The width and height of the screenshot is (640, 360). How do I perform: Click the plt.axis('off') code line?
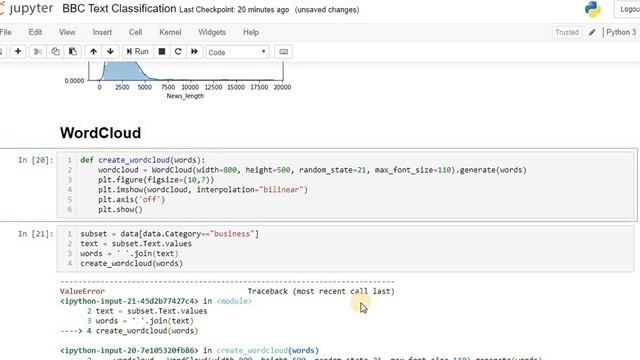[x=131, y=200]
